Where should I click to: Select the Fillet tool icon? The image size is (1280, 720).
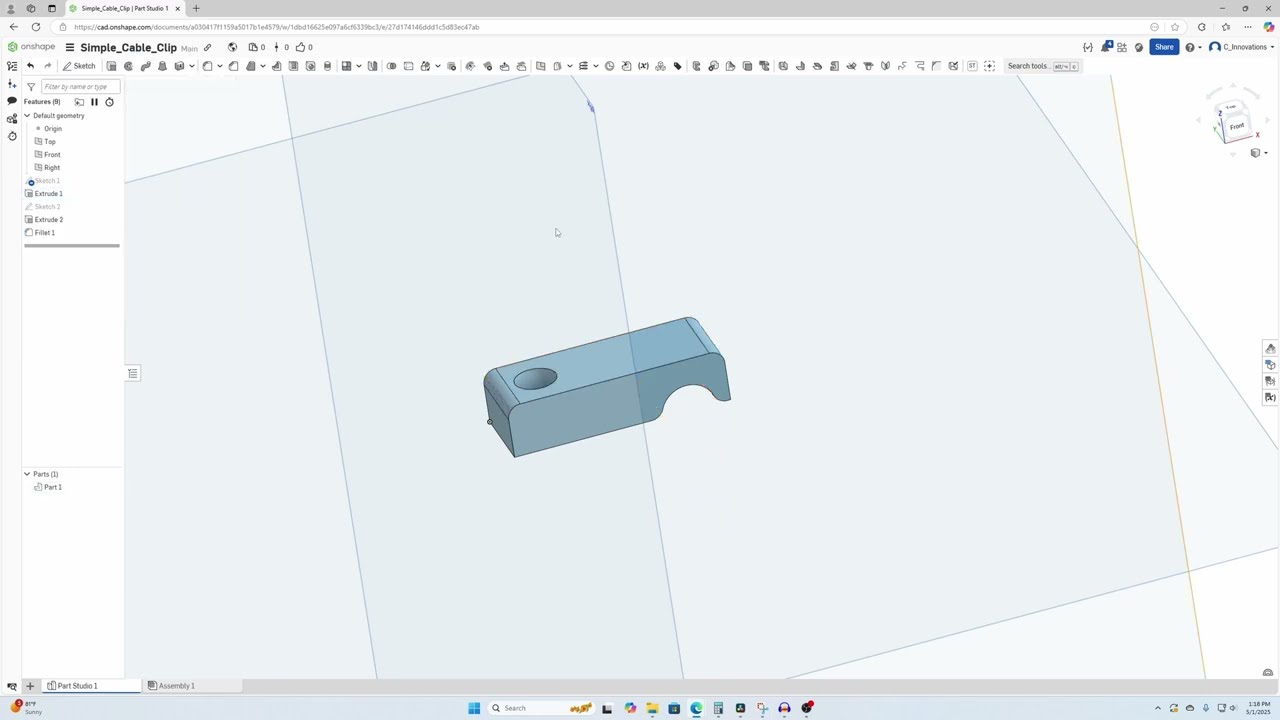pos(207,66)
